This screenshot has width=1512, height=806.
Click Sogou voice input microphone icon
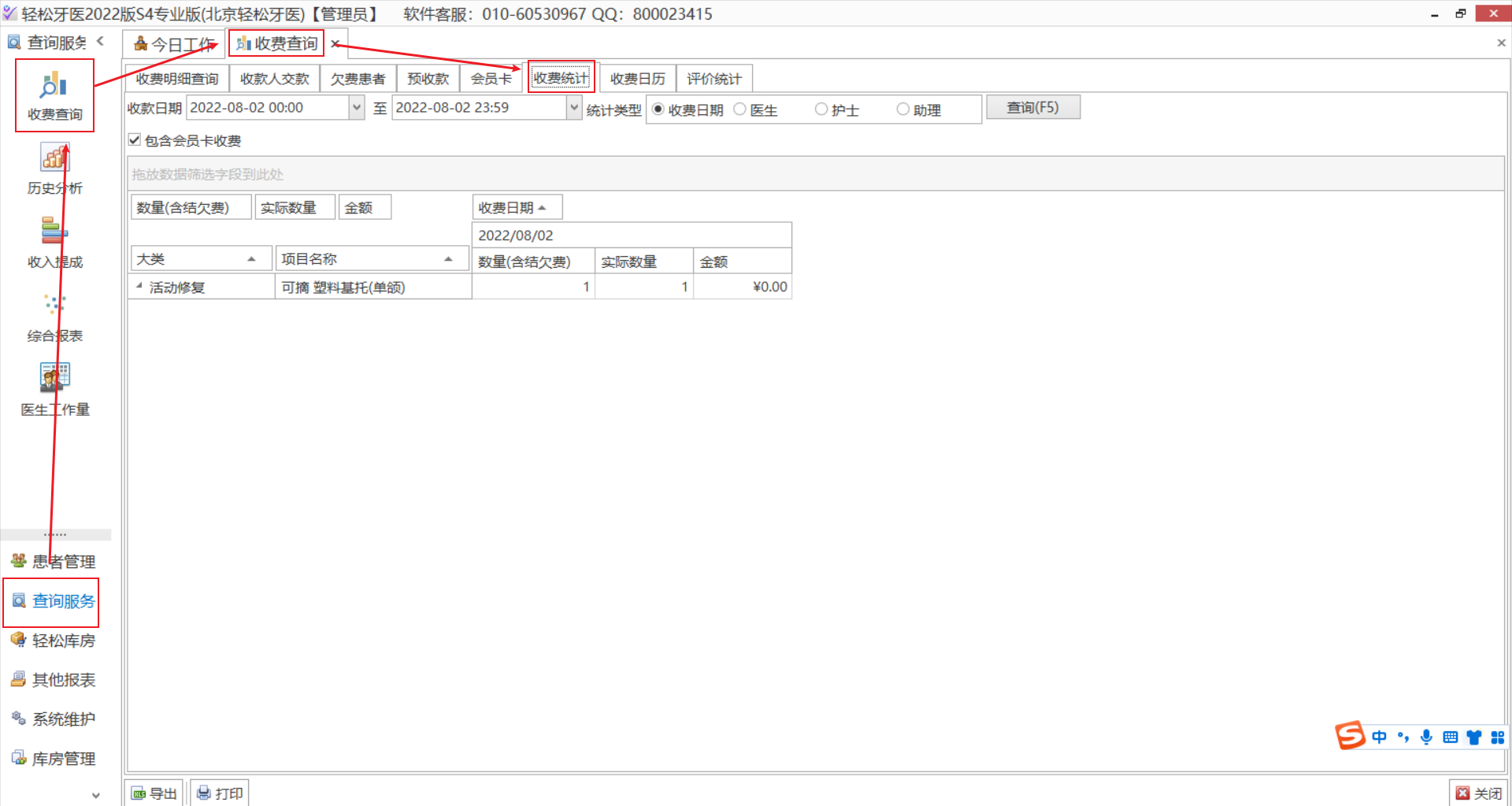[x=1426, y=737]
